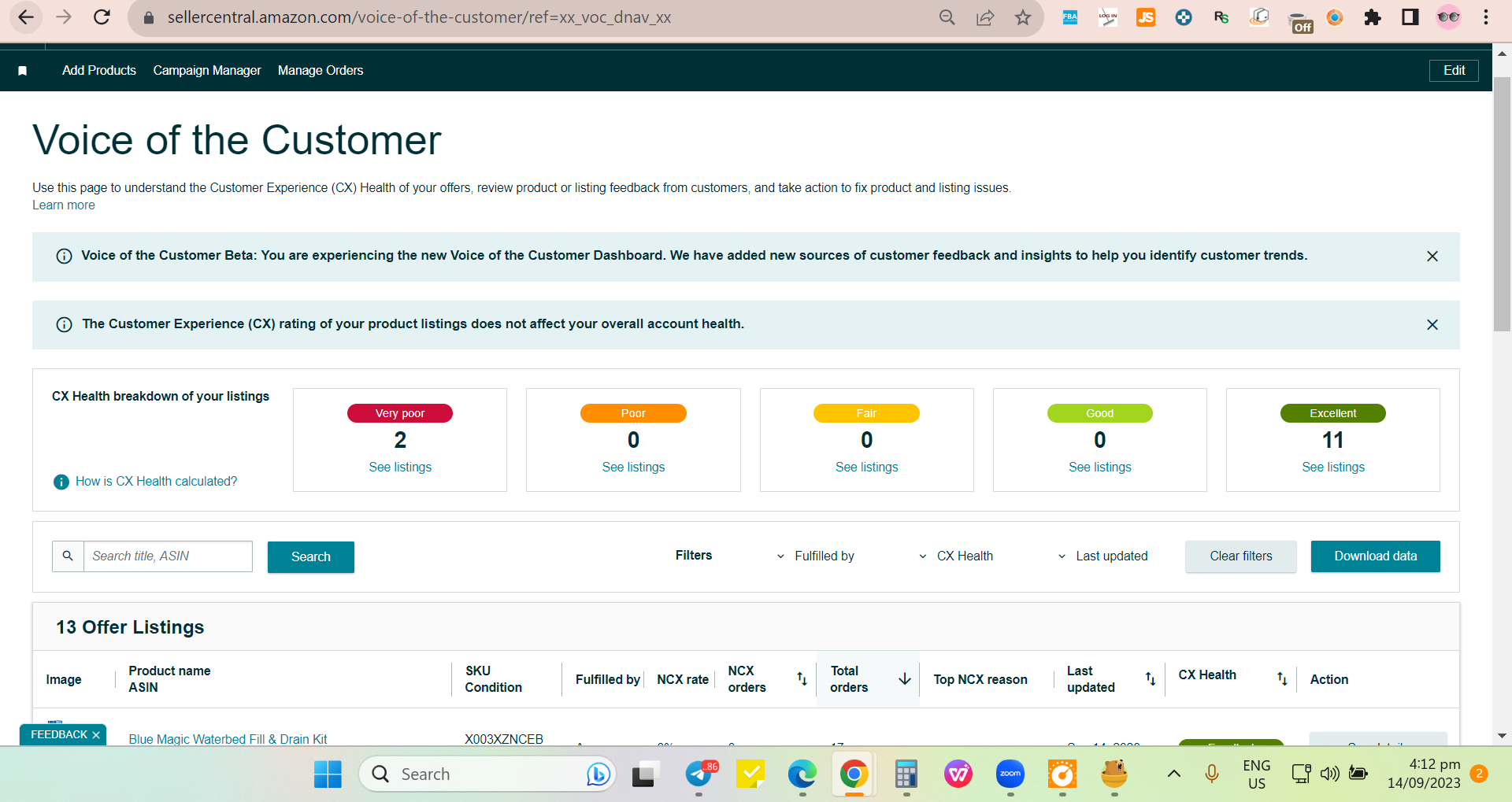The image size is (1512, 802).
Task: Clear all applied filters
Action: 1241,556
